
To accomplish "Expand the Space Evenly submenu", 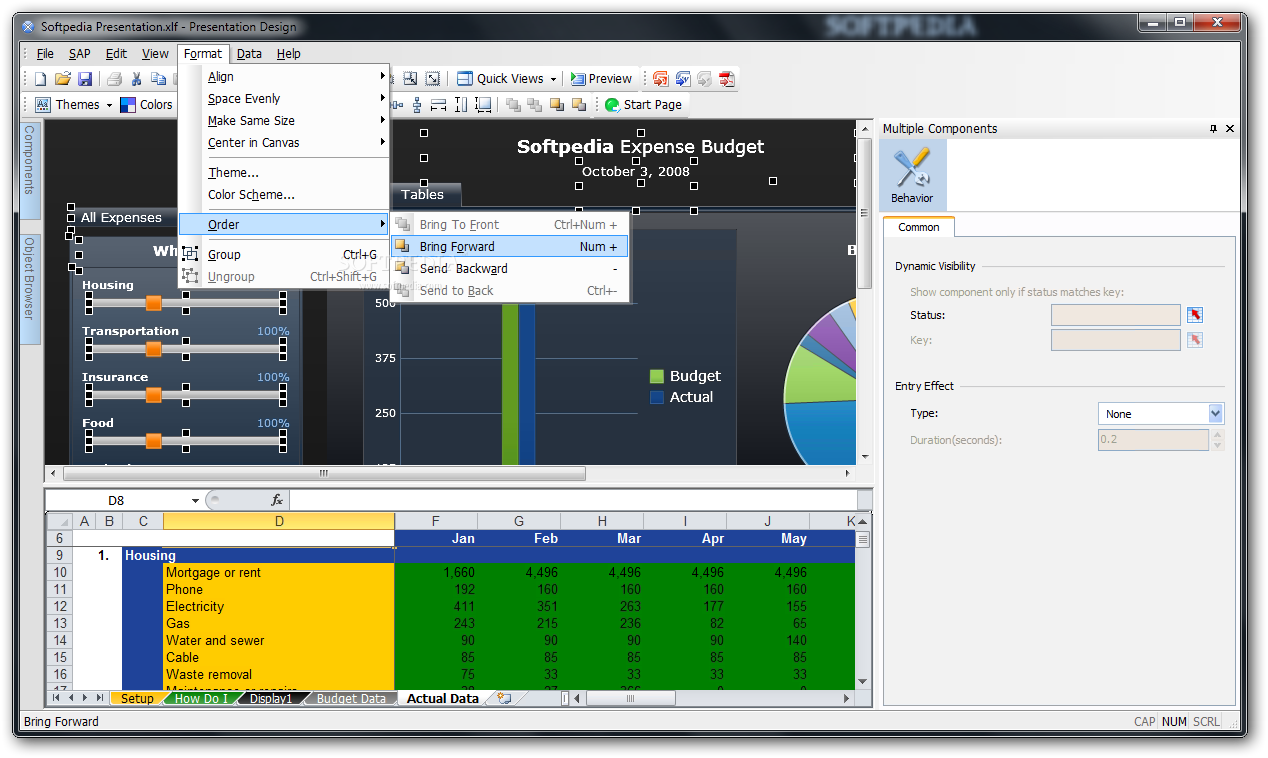I will [283, 99].
